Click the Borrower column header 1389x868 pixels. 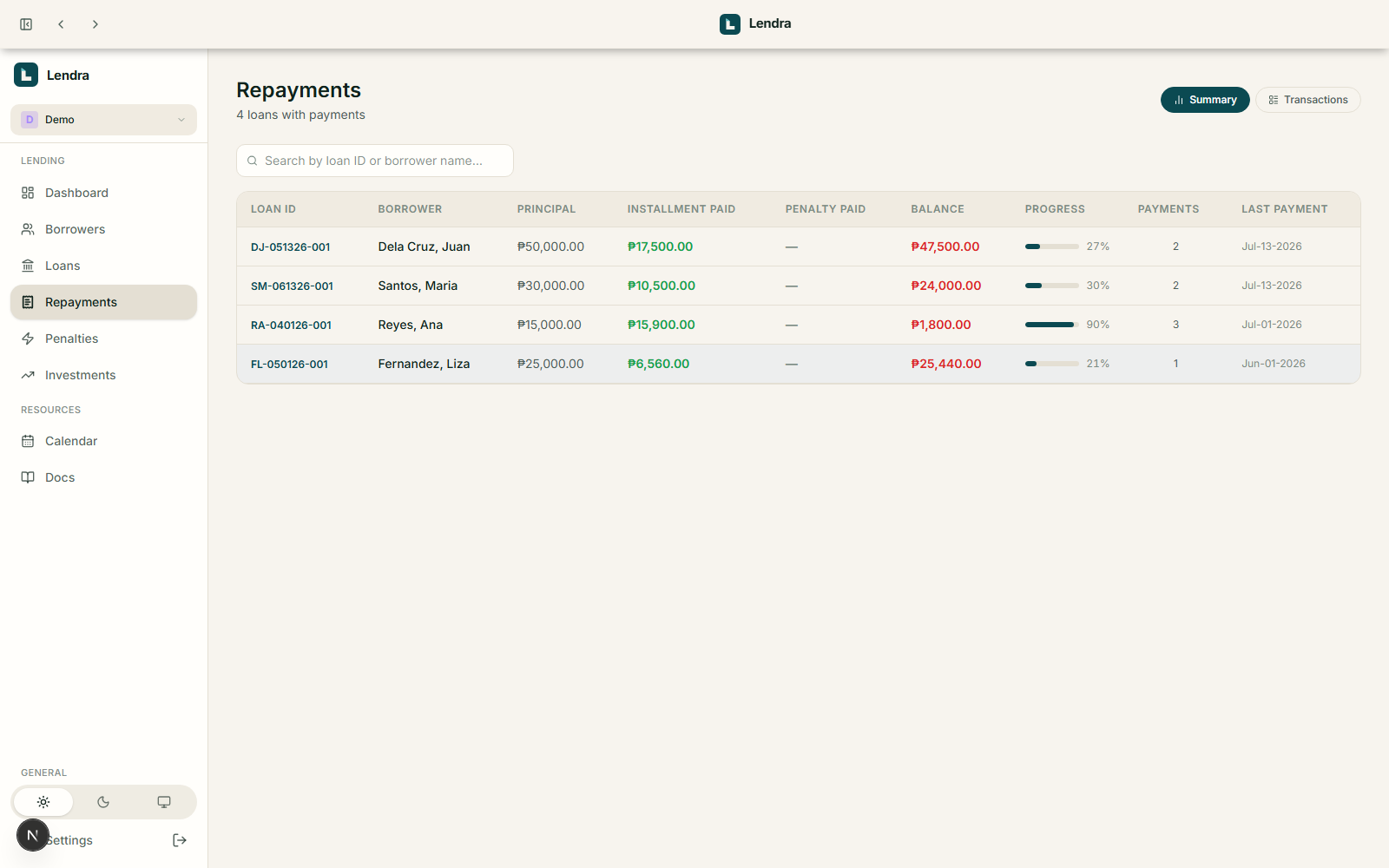(410, 209)
